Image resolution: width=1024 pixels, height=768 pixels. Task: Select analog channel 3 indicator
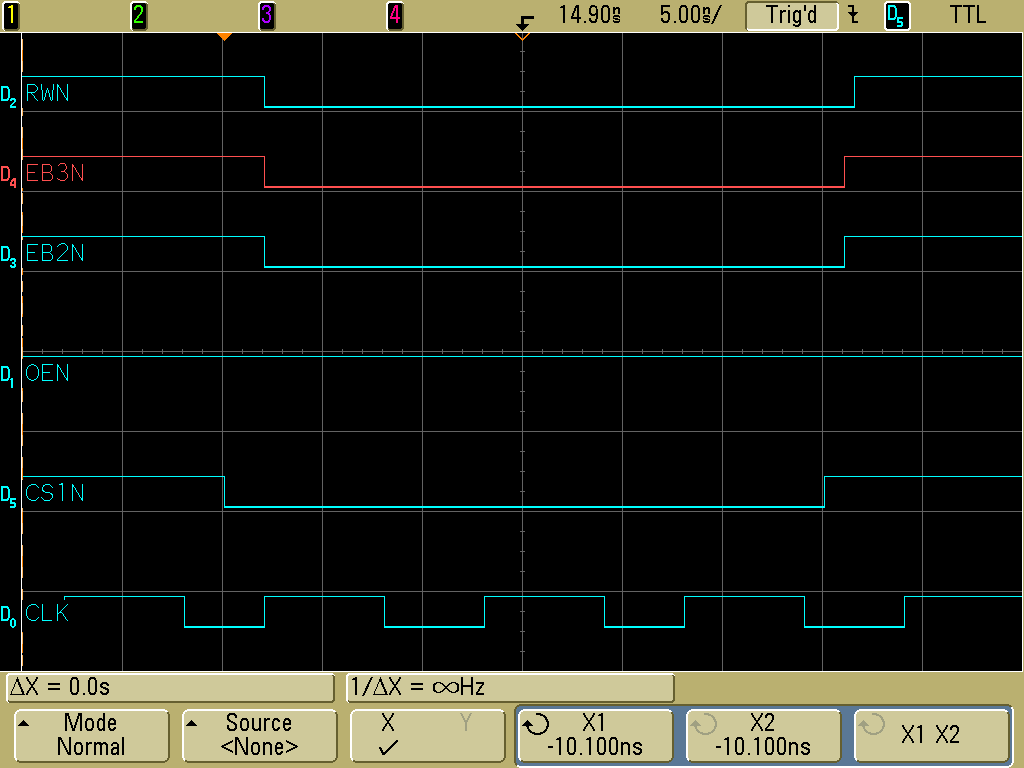click(x=266, y=15)
